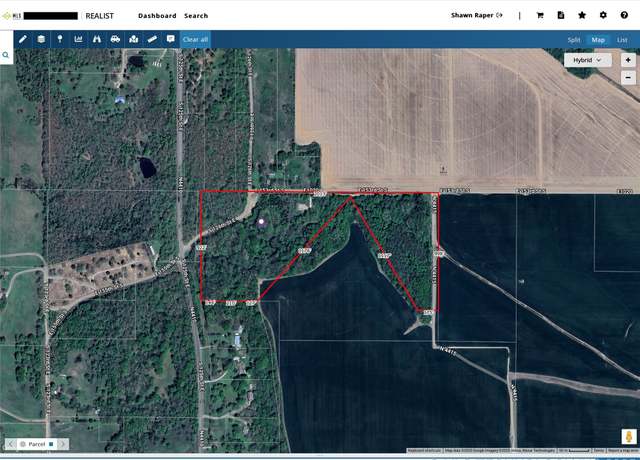Go to next layer with right arrow
Viewport: 640px width, 460px height.
pyautogui.click(x=62, y=444)
